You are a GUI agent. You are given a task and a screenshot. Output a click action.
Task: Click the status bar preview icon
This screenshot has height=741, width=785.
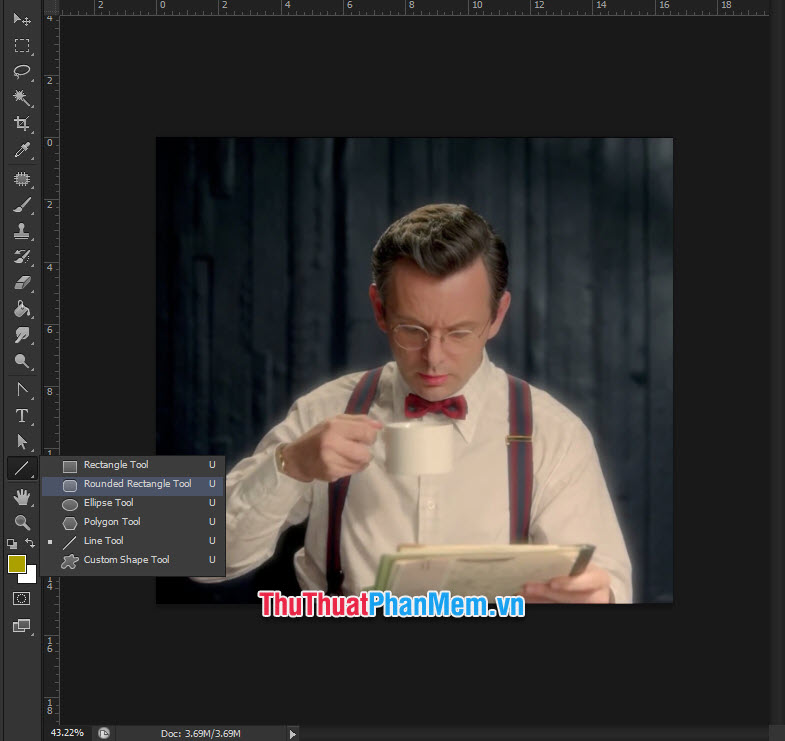[x=104, y=733]
